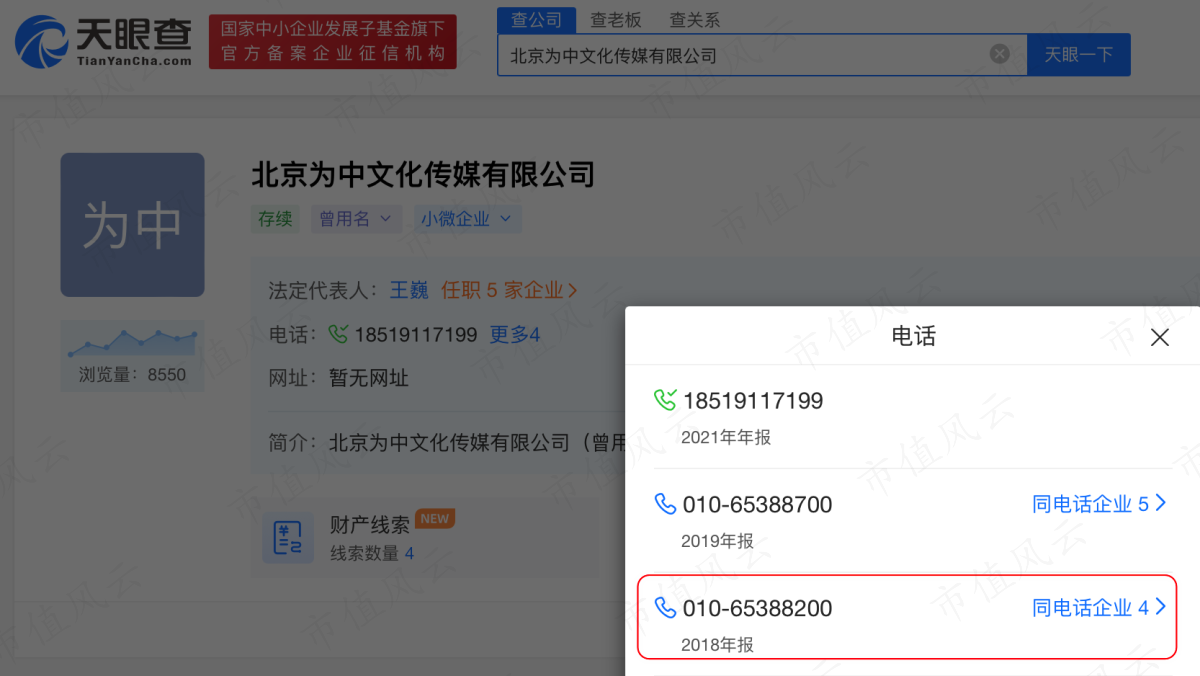Click 更多4 phone numbers link

tap(515, 335)
